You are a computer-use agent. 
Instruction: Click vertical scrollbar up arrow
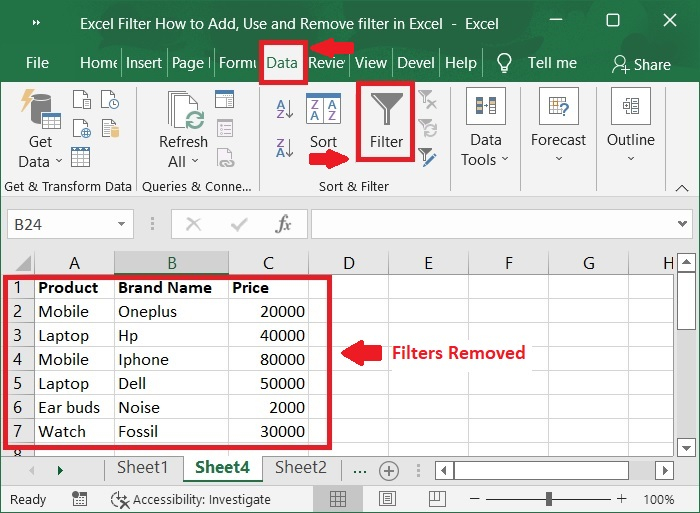[x=686, y=262]
